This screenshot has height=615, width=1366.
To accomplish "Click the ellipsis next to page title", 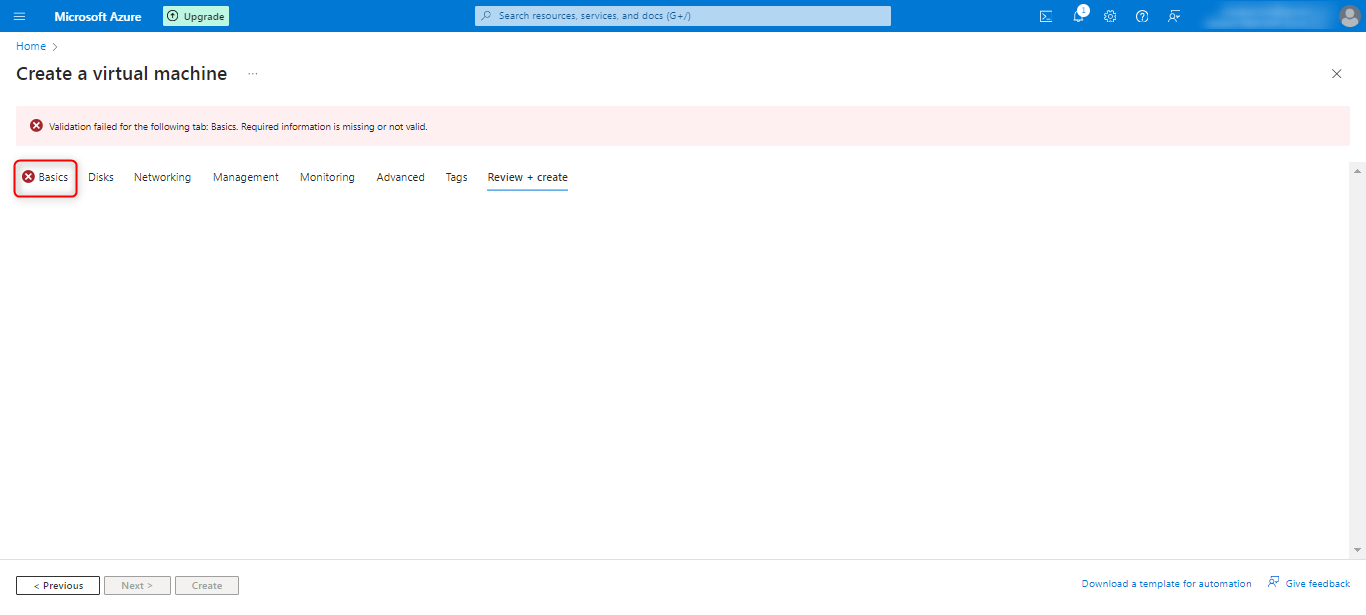I will (253, 74).
